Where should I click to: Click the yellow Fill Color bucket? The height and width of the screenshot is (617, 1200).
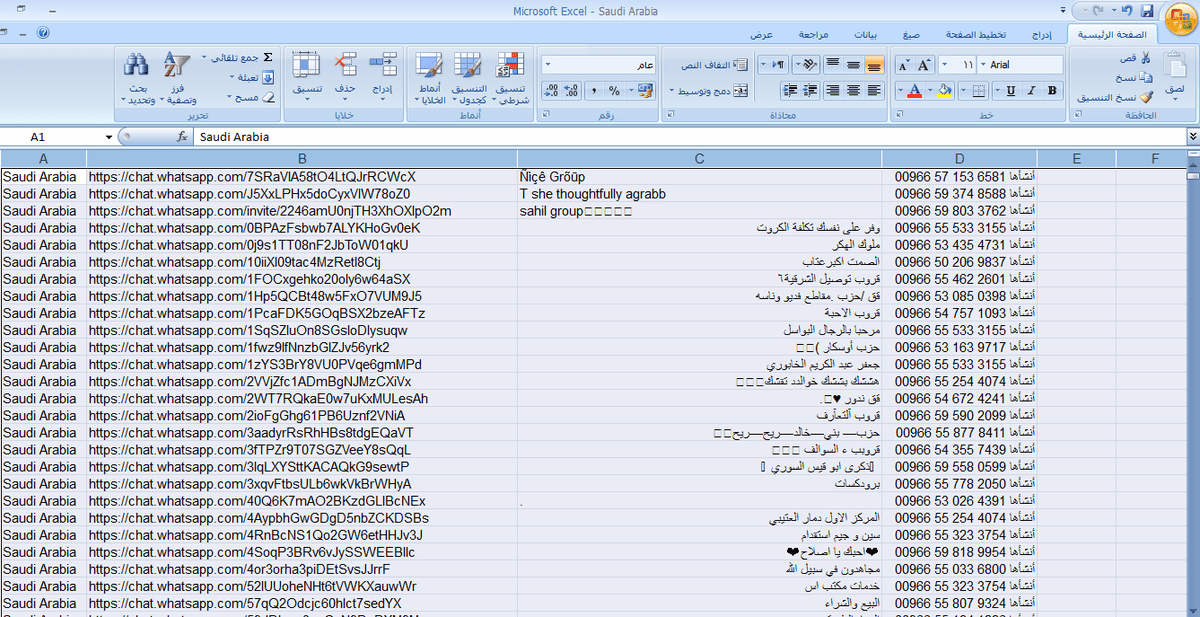945,91
